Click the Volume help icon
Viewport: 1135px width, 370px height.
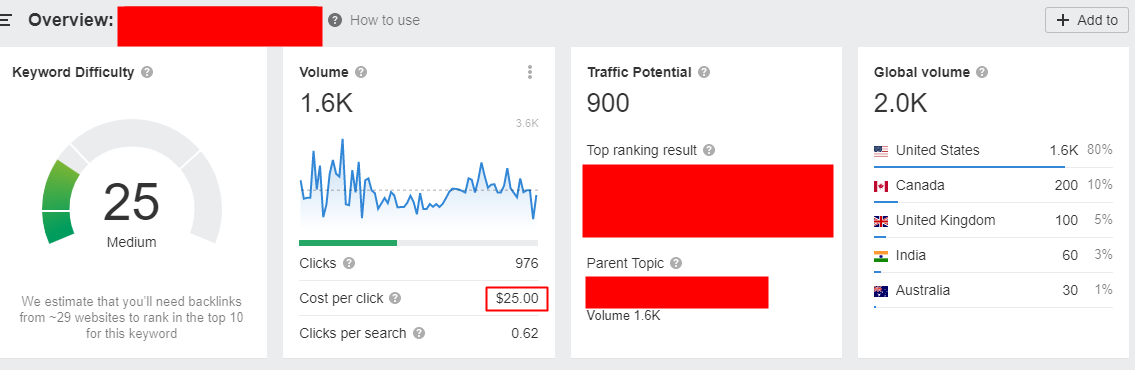click(x=361, y=72)
